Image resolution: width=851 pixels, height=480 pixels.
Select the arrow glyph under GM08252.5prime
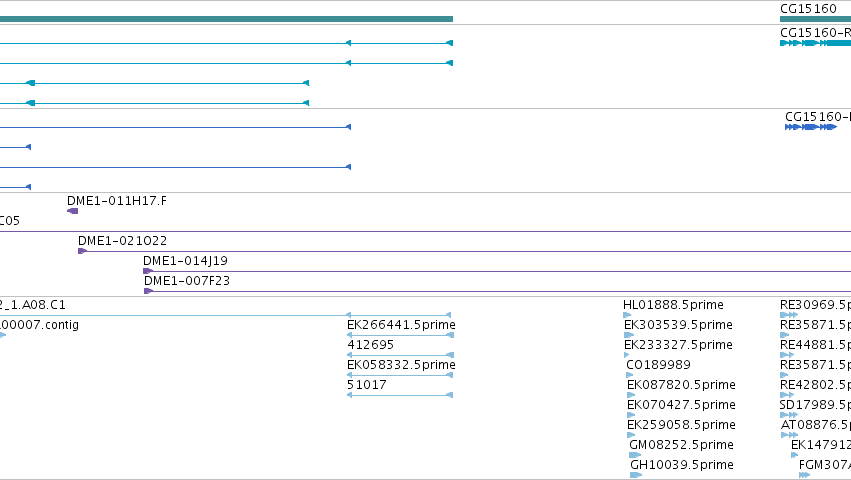pos(635,455)
